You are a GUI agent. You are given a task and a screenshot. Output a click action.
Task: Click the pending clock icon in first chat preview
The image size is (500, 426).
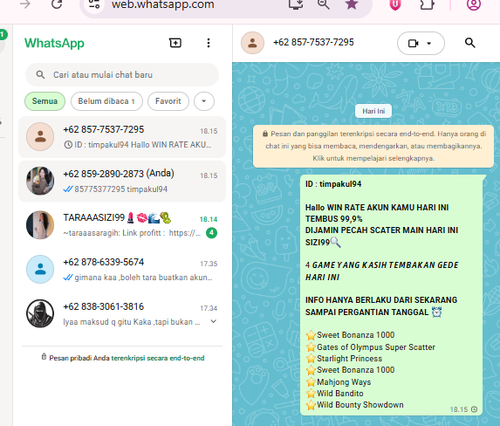pos(68,145)
